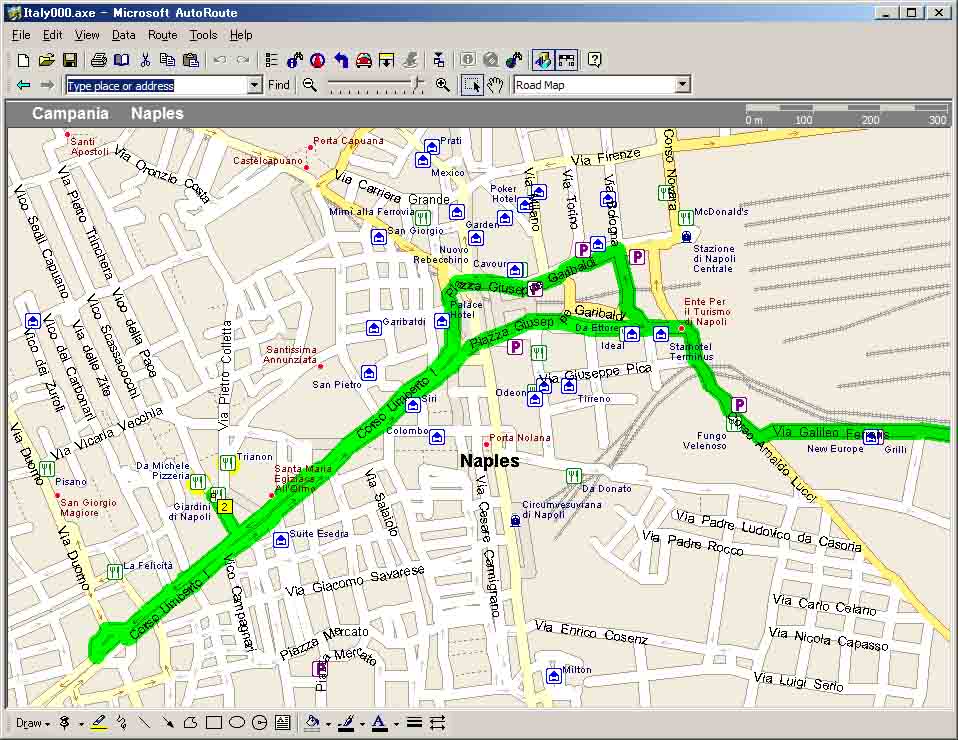Click the Naples link in header bar
The height and width of the screenshot is (740, 958).
(157, 114)
